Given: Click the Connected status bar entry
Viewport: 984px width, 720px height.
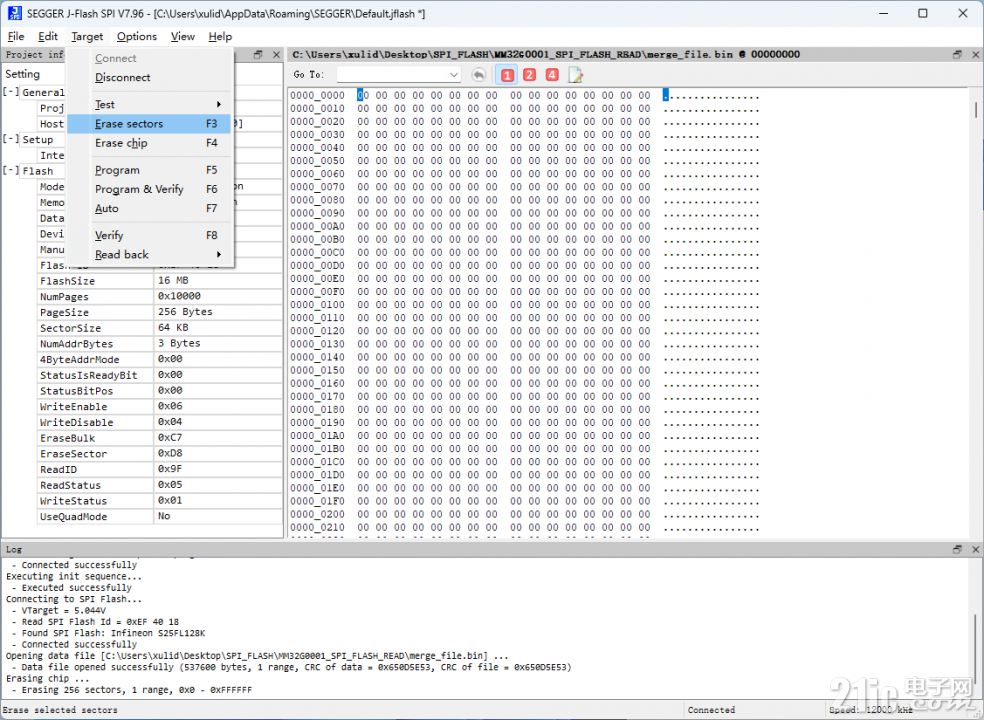Looking at the screenshot, I should [711, 710].
